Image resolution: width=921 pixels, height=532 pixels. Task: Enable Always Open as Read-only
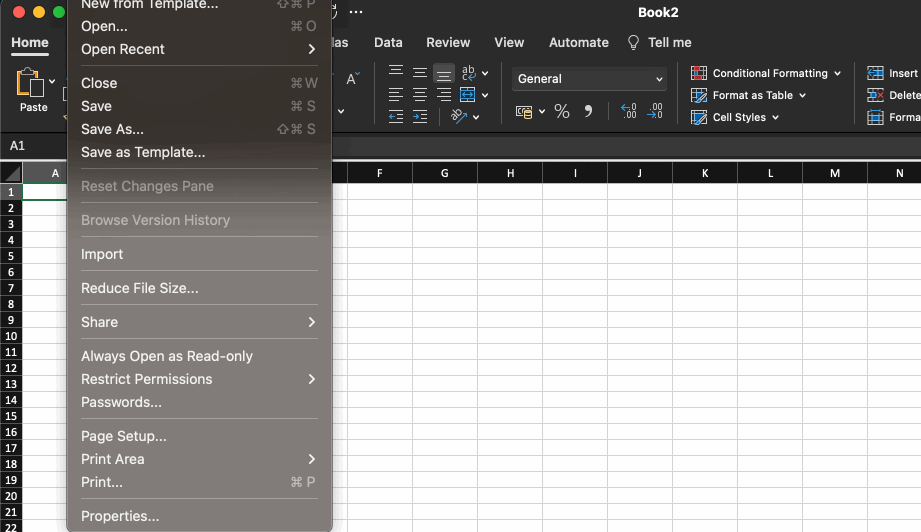167,356
